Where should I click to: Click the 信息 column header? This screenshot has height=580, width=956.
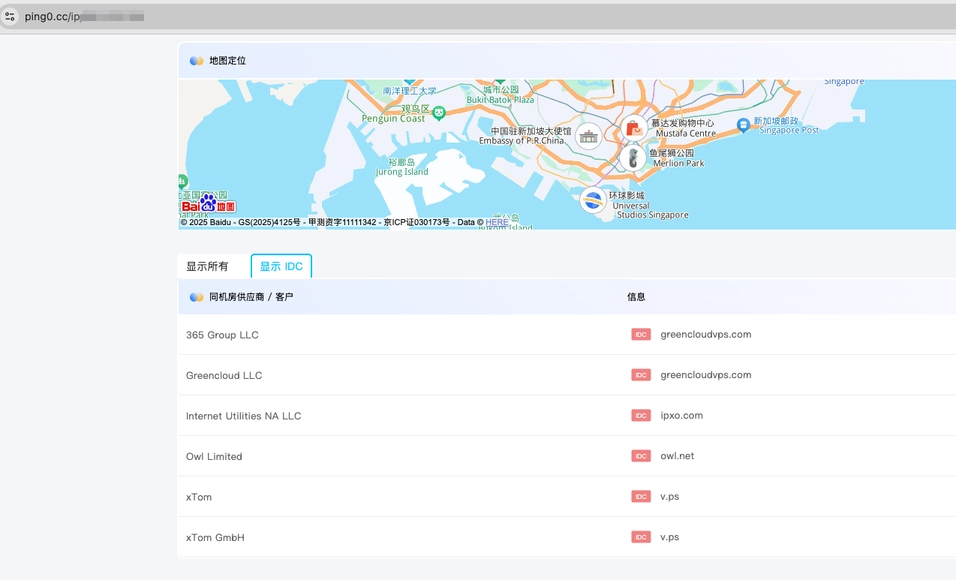pyautogui.click(x=636, y=297)
